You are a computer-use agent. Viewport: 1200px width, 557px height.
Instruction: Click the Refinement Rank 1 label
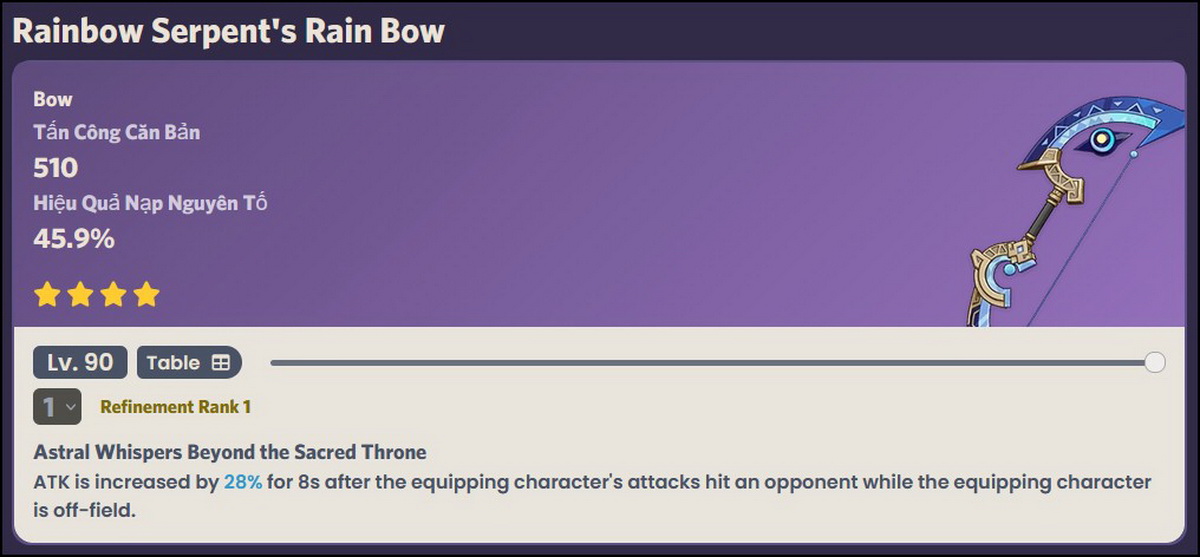175,407
